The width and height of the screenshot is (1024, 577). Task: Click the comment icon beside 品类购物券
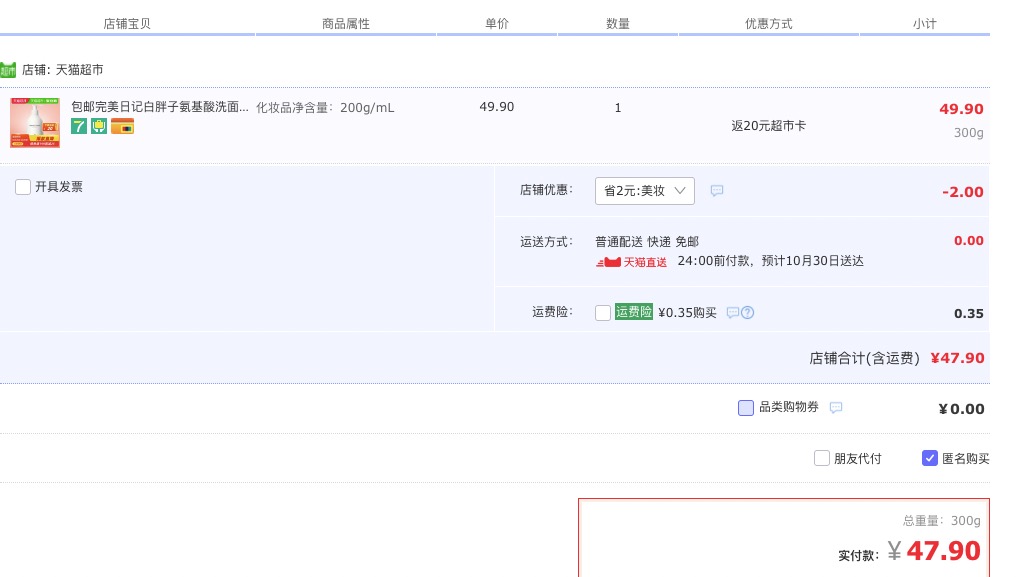coord(836,408)
